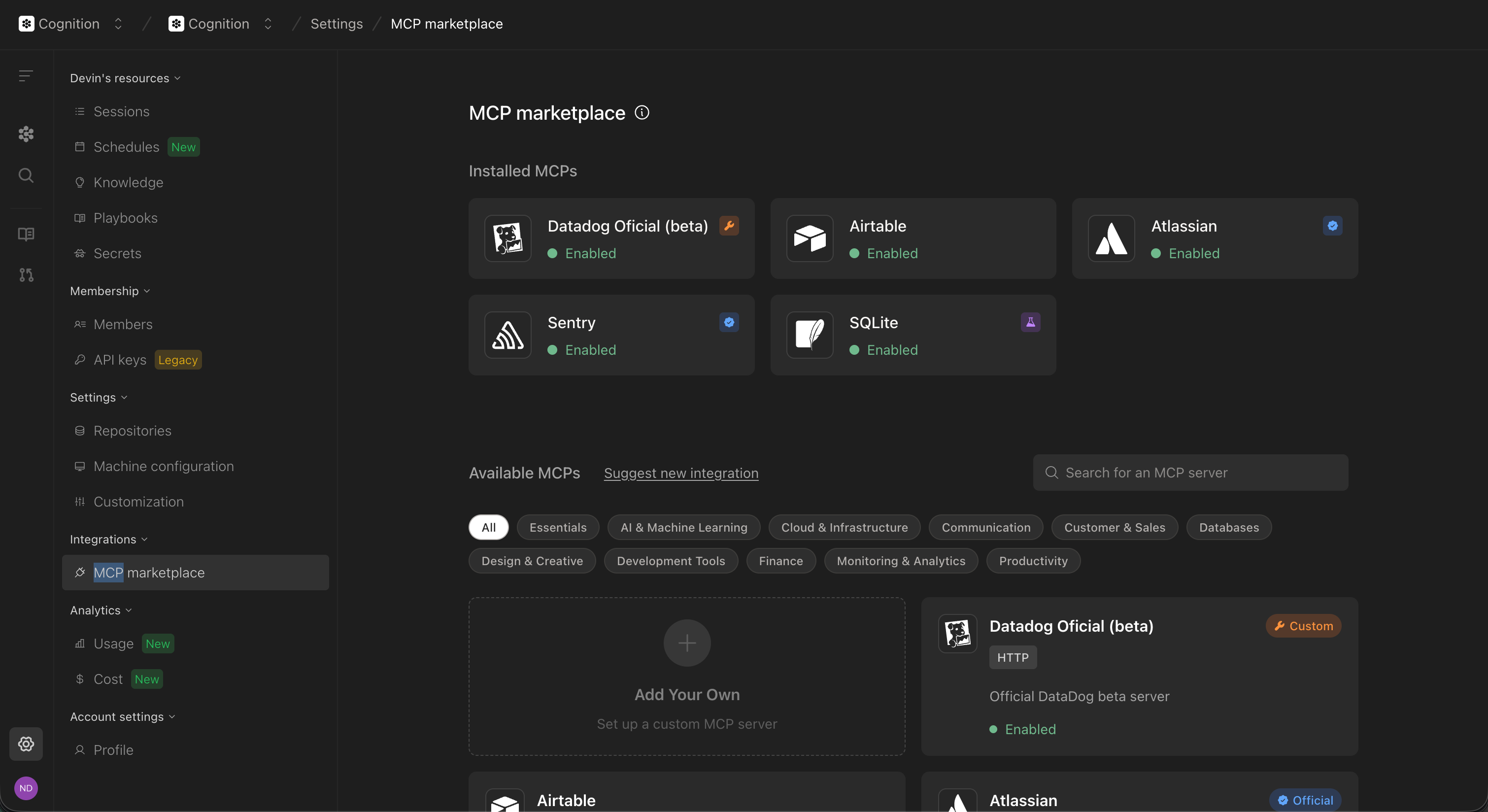Click the ND user avatar
Image resolution: width=1488 pixels, height=812 pixels.
pyautogui.click(x=26, y=788)
